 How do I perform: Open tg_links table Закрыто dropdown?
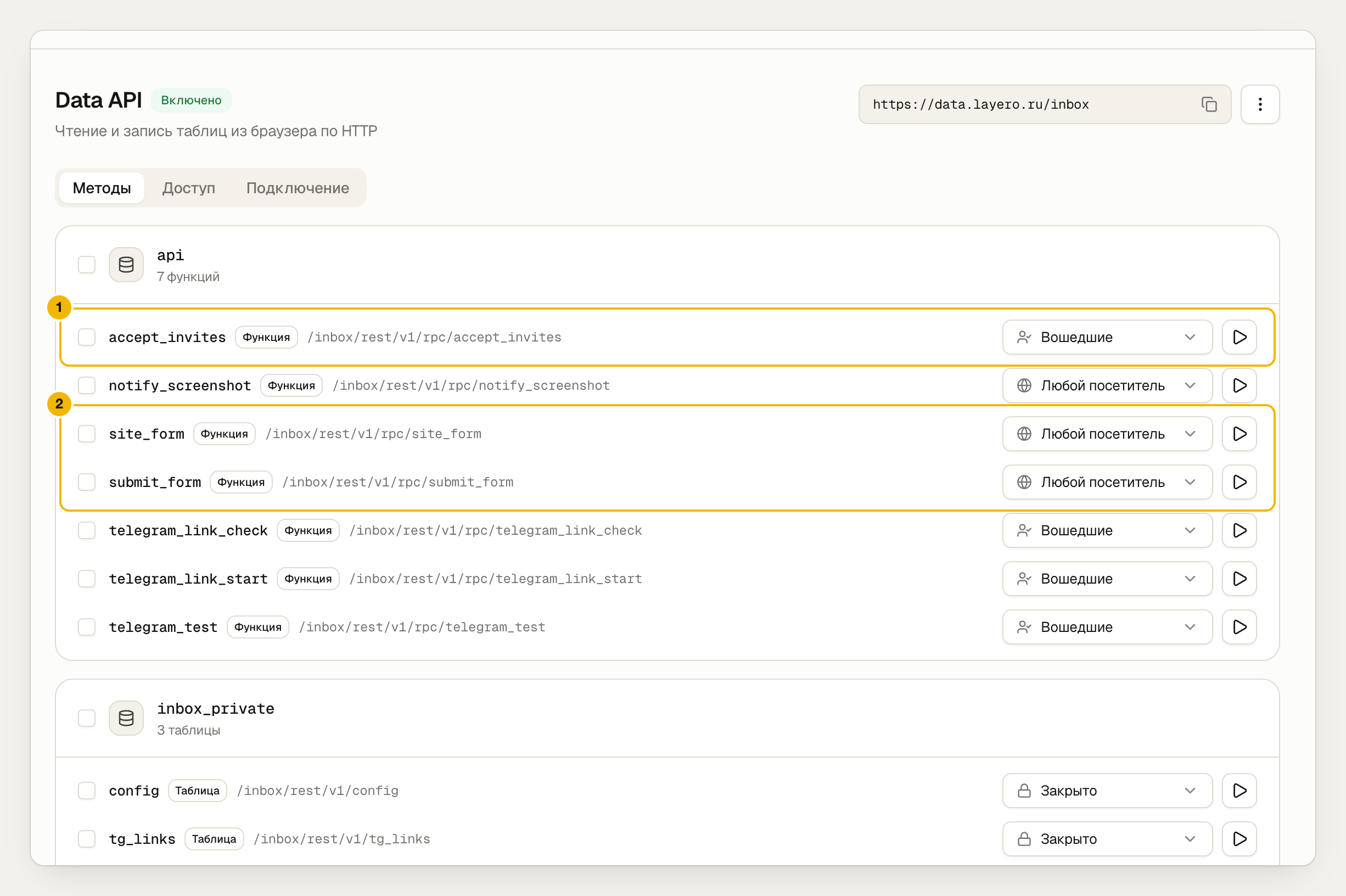1107,839
